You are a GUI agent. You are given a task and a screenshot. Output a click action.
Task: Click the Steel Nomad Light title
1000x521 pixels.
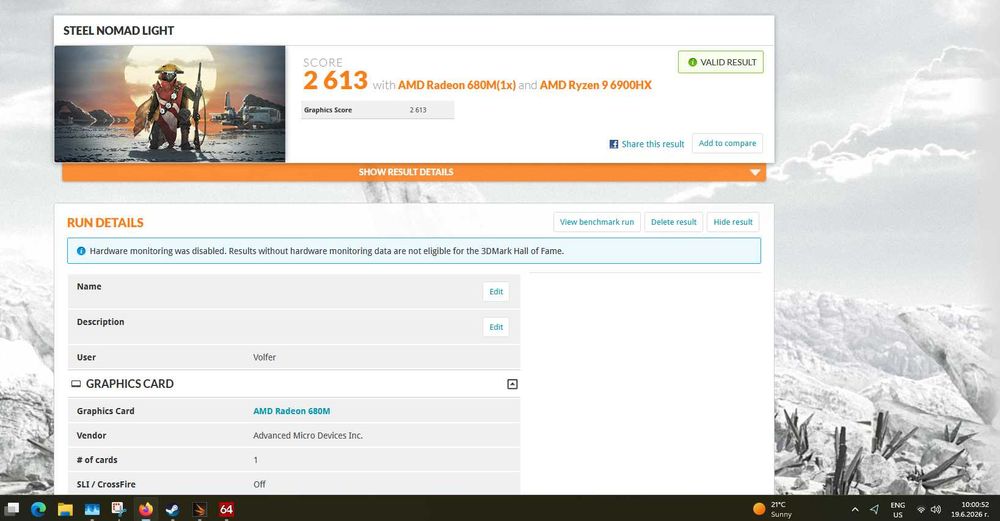119,31
